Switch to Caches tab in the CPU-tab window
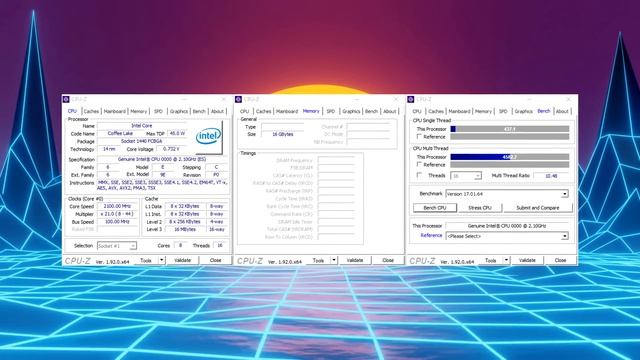 click(x=91, y=111)
